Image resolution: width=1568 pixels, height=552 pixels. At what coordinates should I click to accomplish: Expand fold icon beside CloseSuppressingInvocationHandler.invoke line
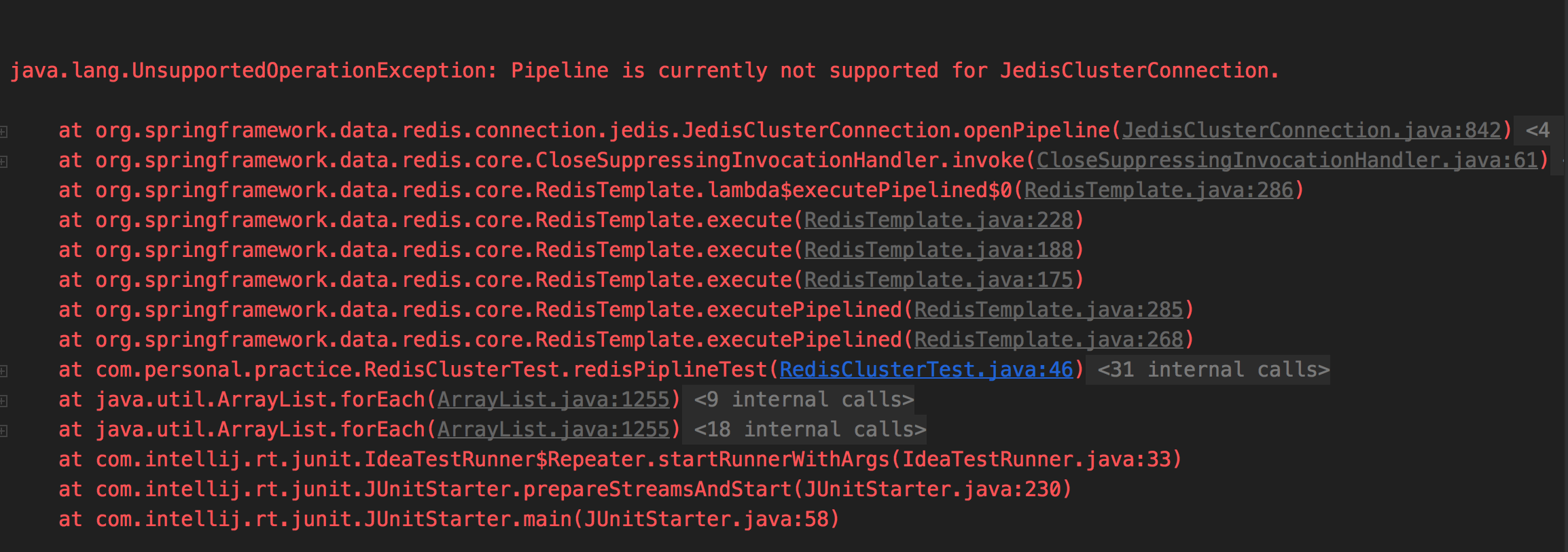[x=4, y=161]
